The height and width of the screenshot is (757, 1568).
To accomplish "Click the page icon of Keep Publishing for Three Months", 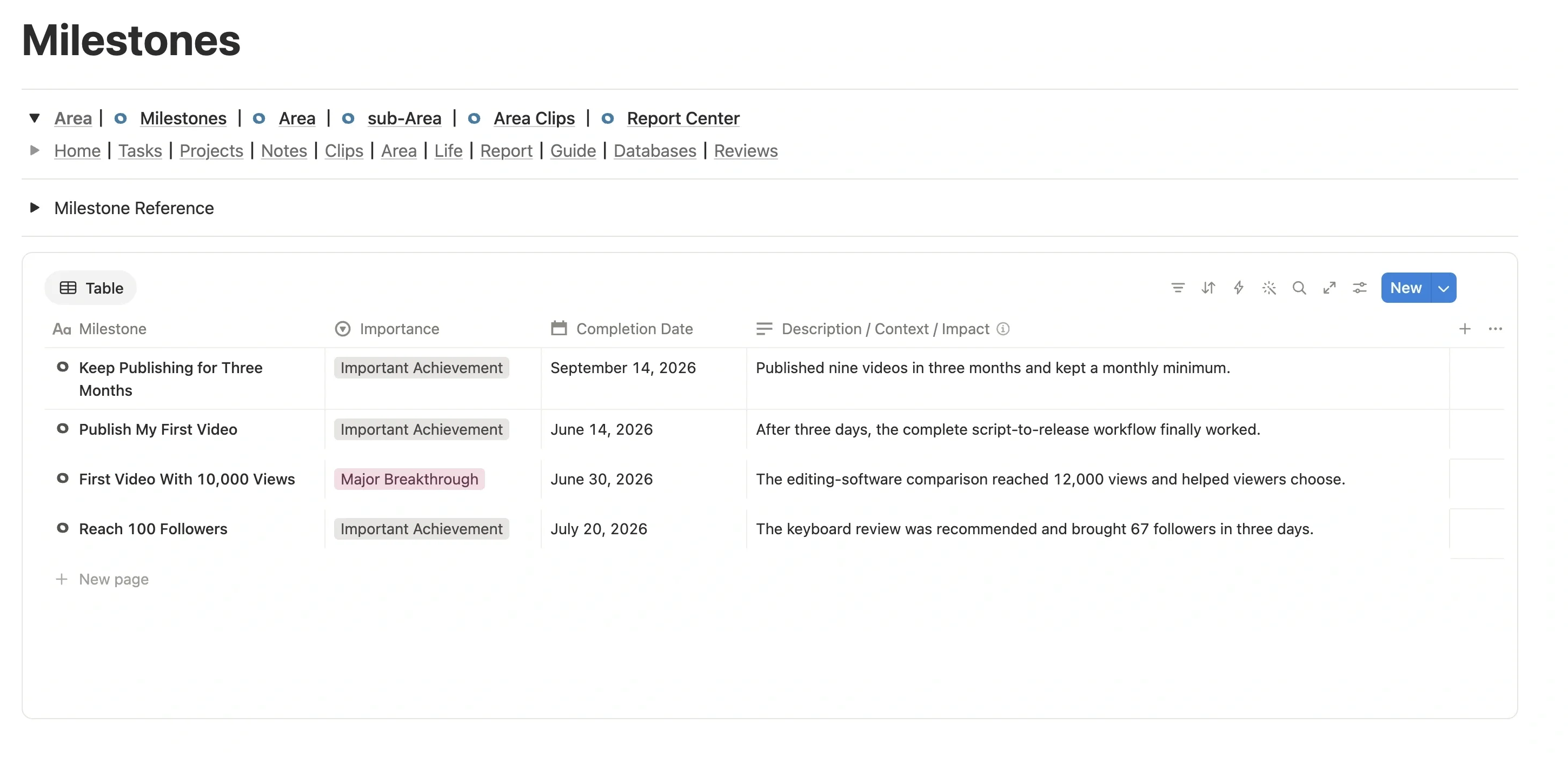I will point(63,367).
